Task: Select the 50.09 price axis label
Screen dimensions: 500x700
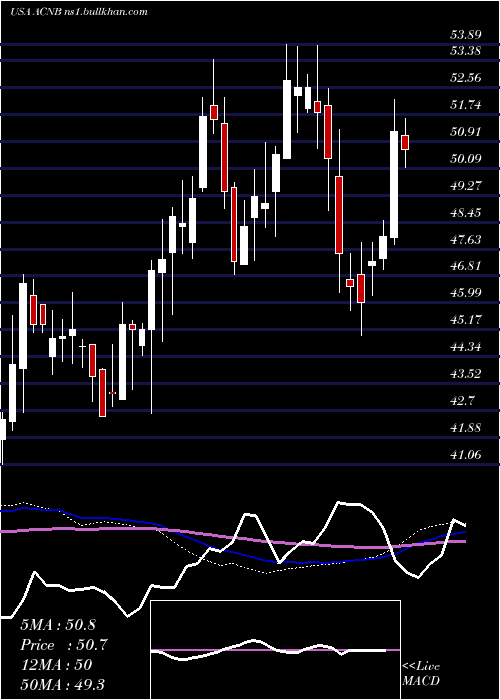Action: (465, 158)
